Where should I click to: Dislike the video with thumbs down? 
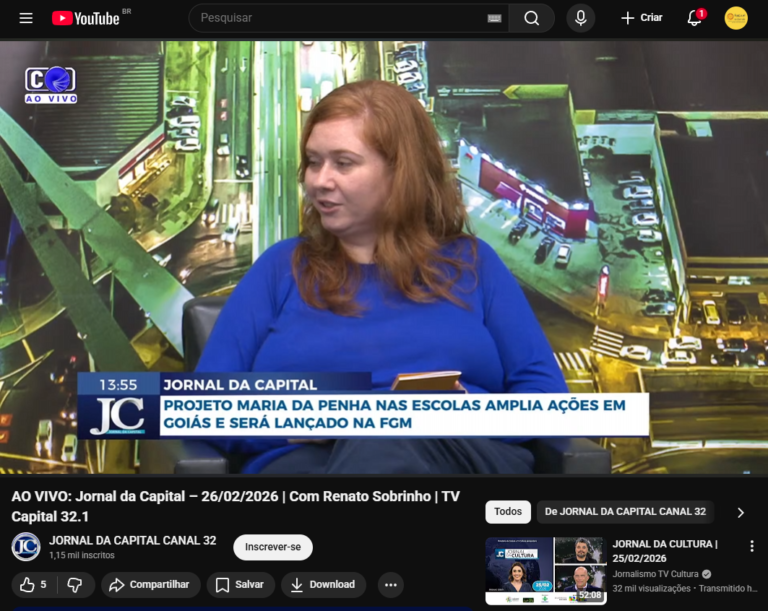[x=77, y=585]
